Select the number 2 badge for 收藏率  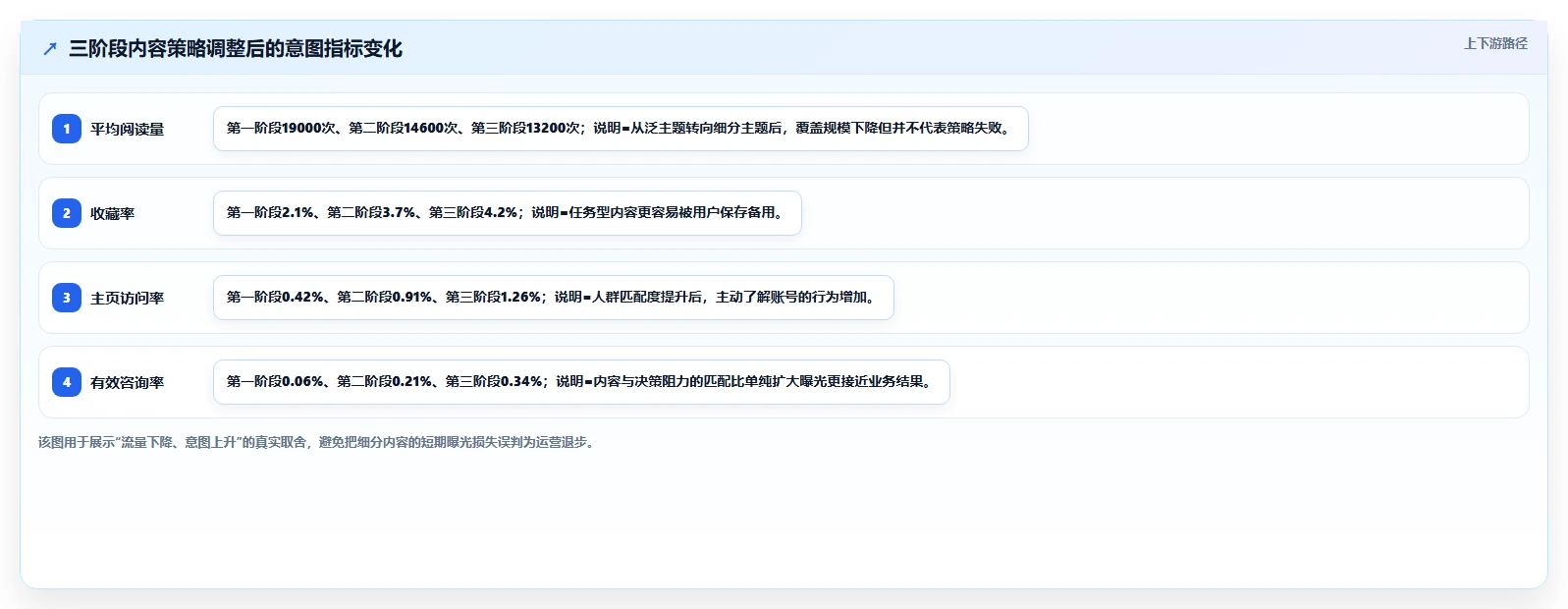coord(67,213)
